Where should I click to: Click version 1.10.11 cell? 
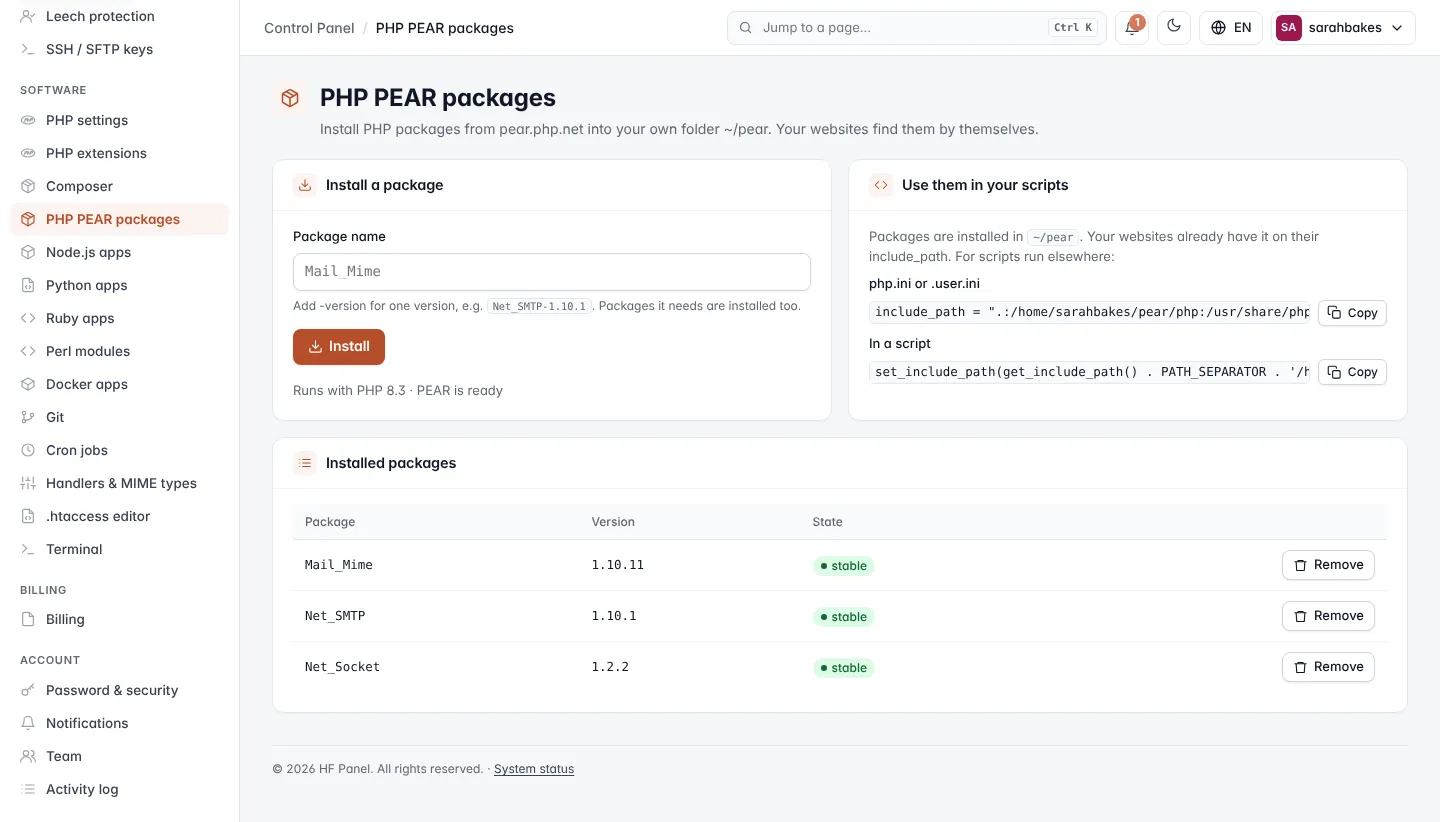618,565
